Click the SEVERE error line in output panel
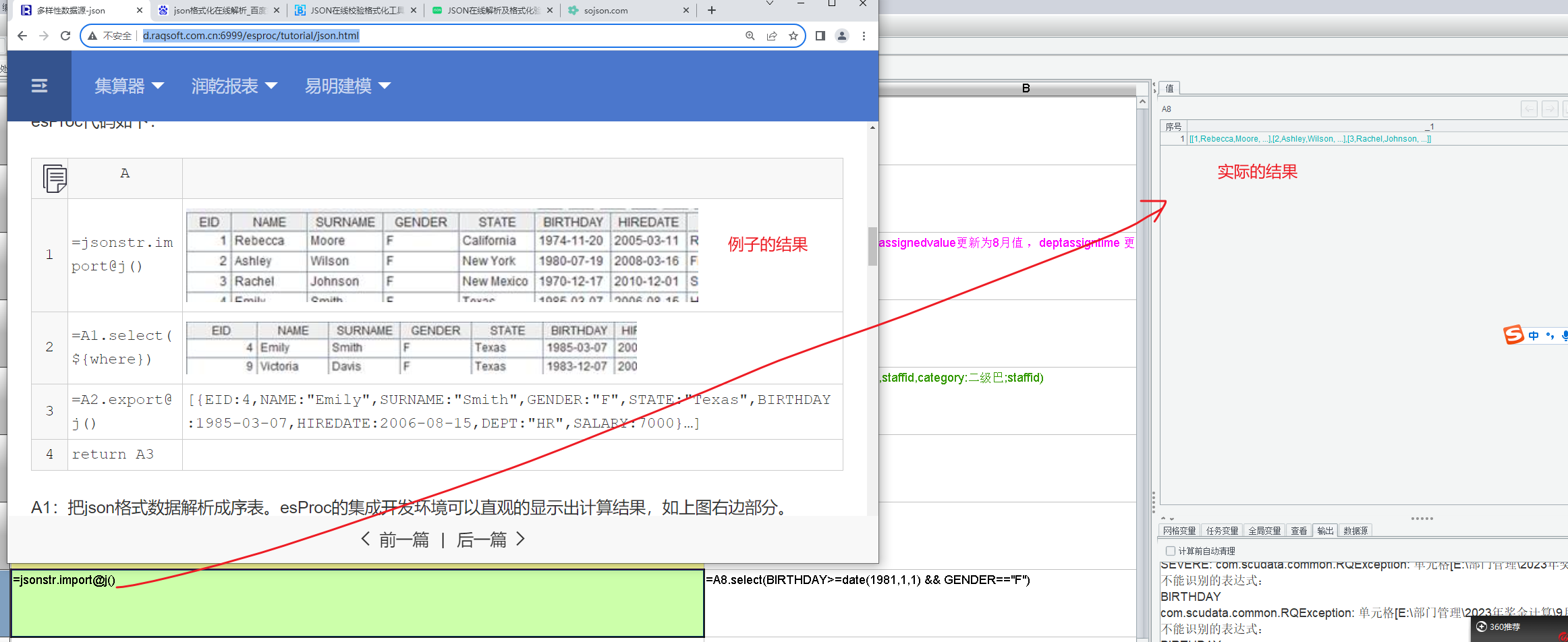Viewport: 1568px width, 642px height. (1363, 565)
